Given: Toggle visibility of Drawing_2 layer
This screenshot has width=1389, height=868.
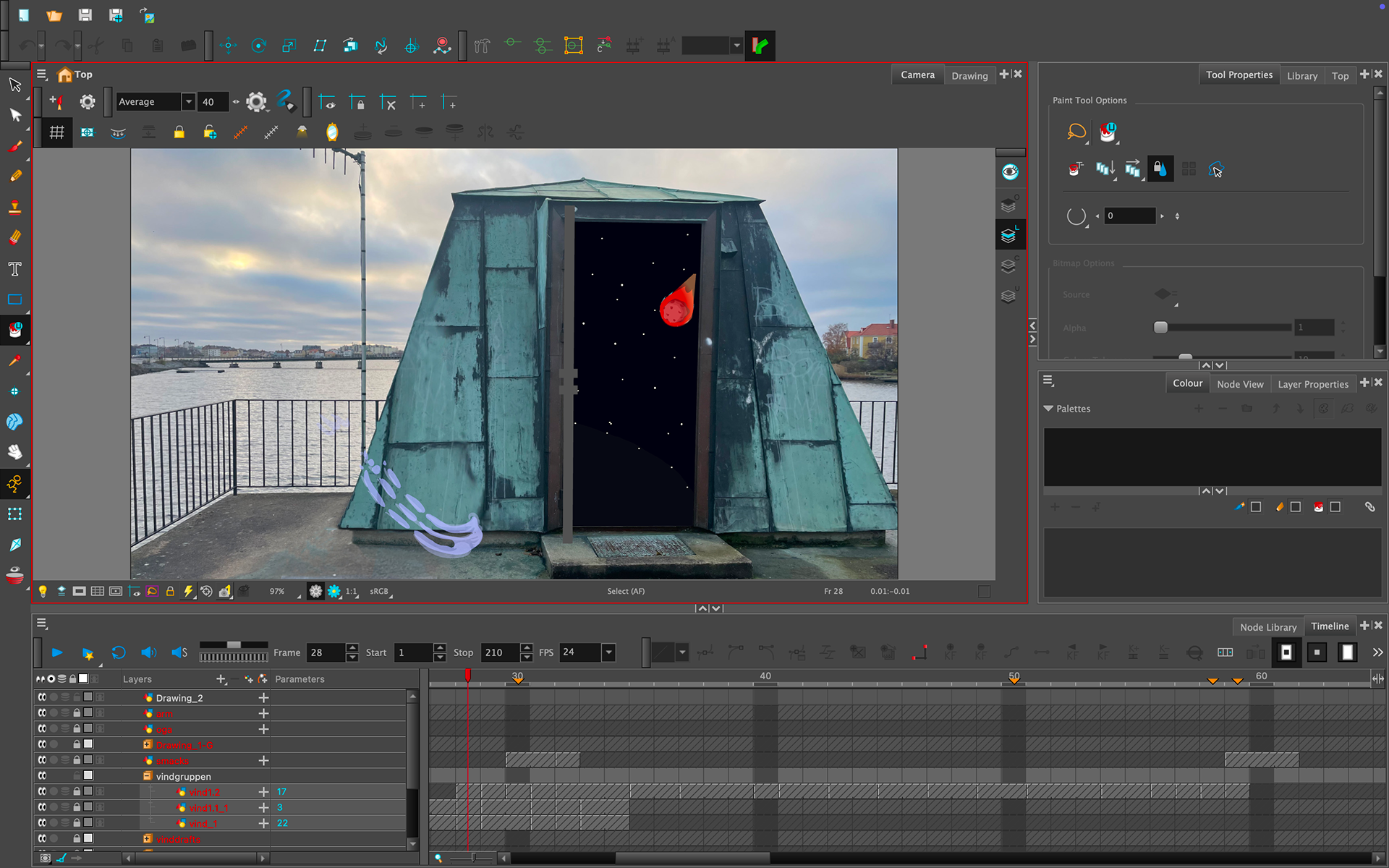Looking at the screenshot, I should (42, 697).
